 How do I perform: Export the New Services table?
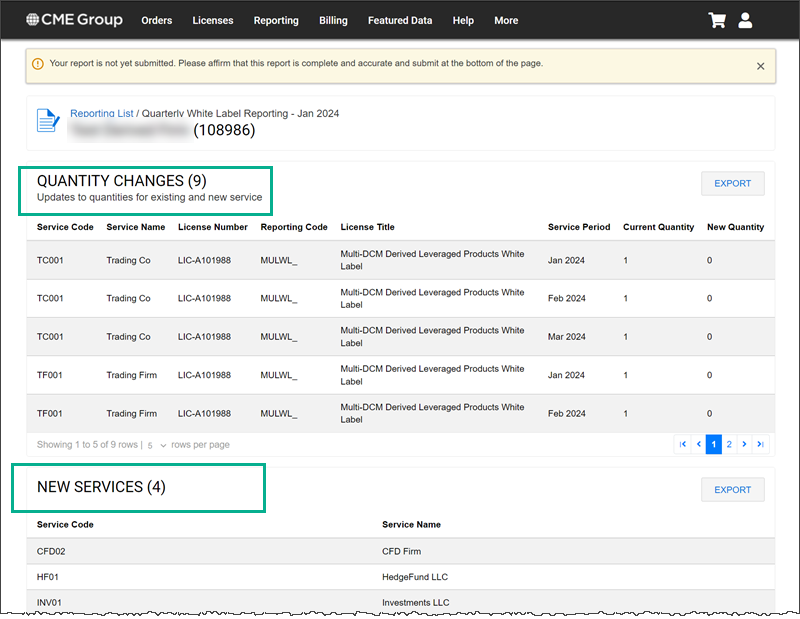click(x=732, y=490)
